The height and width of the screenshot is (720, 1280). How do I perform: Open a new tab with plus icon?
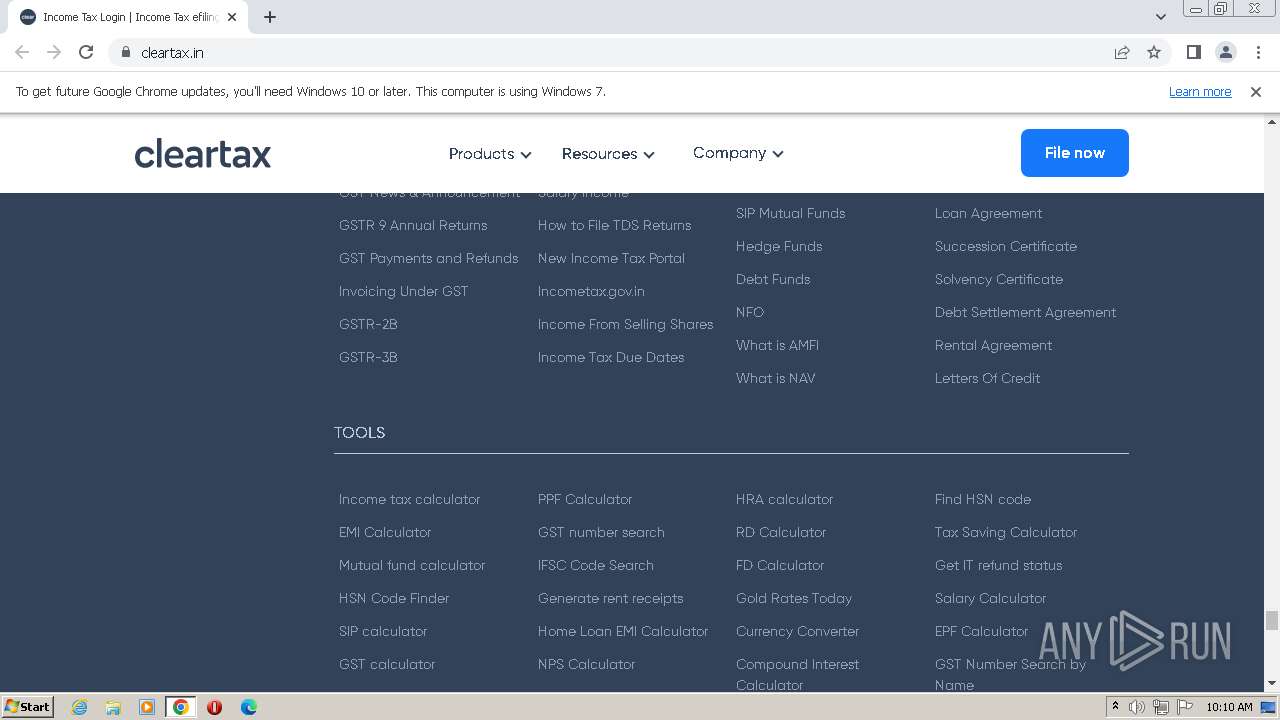pyautogui.click(x=270, y=17)
